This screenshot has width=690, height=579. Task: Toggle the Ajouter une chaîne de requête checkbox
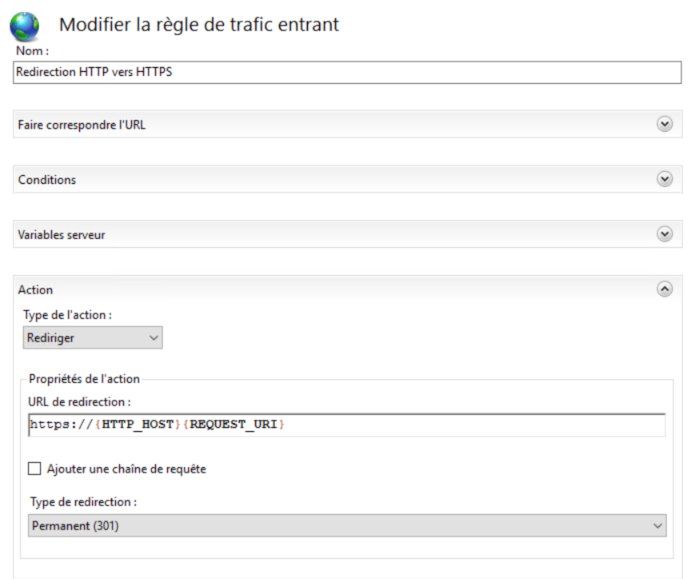pos(35,468)
